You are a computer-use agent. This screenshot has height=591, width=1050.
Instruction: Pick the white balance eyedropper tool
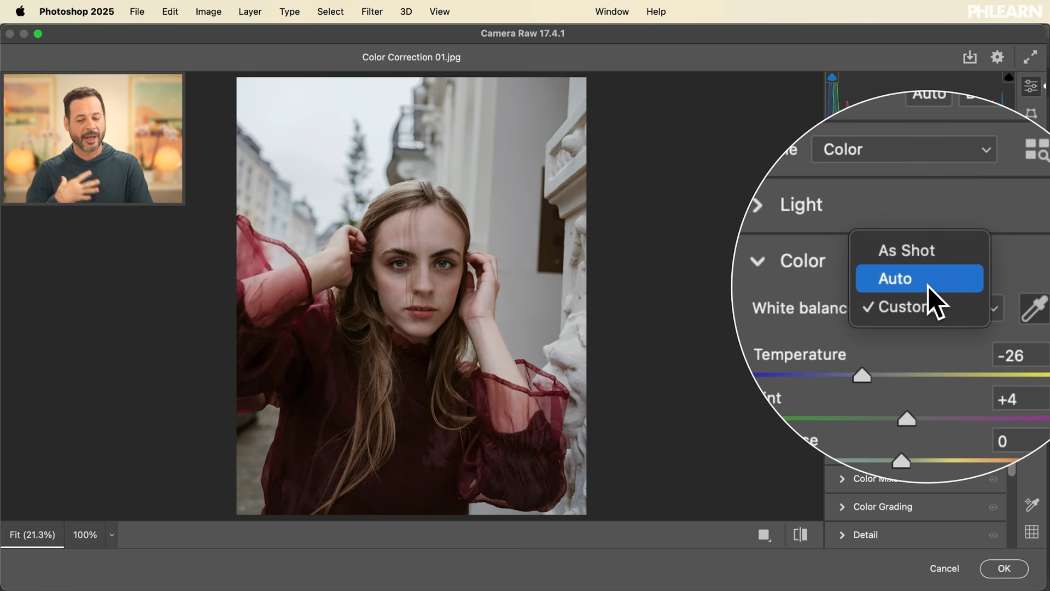click(1034, 308)
